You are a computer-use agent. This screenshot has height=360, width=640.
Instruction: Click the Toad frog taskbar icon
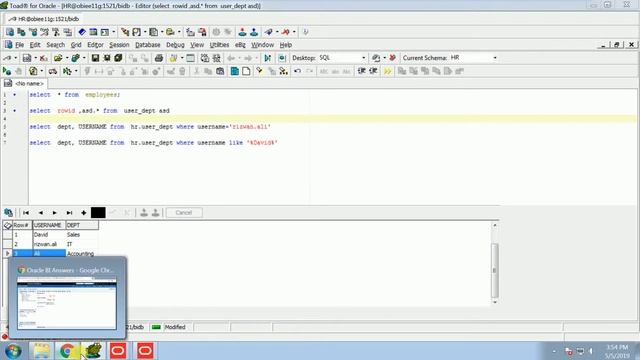[93, 351]
